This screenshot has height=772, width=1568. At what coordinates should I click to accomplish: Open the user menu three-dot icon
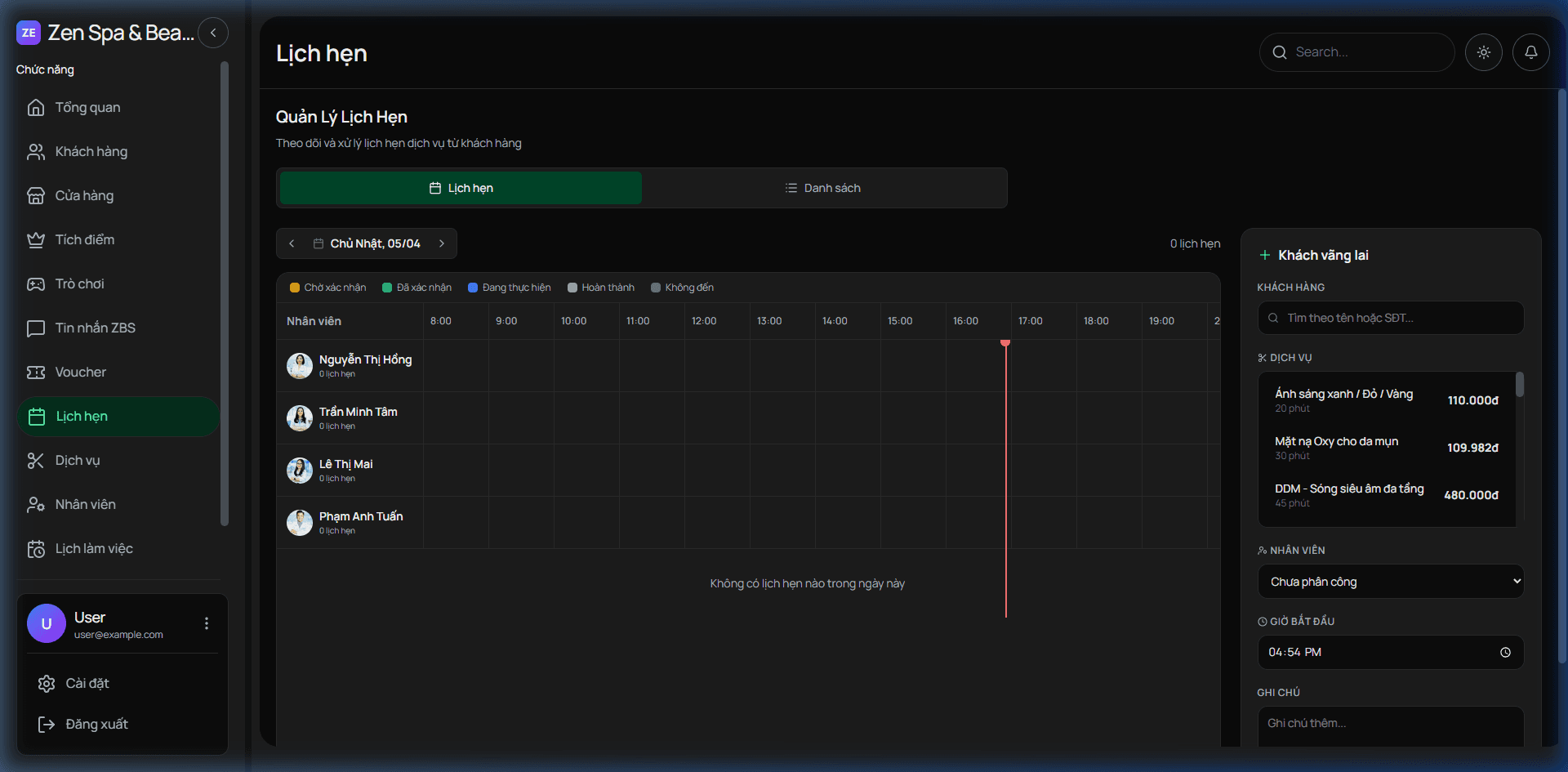pos(207,623)
